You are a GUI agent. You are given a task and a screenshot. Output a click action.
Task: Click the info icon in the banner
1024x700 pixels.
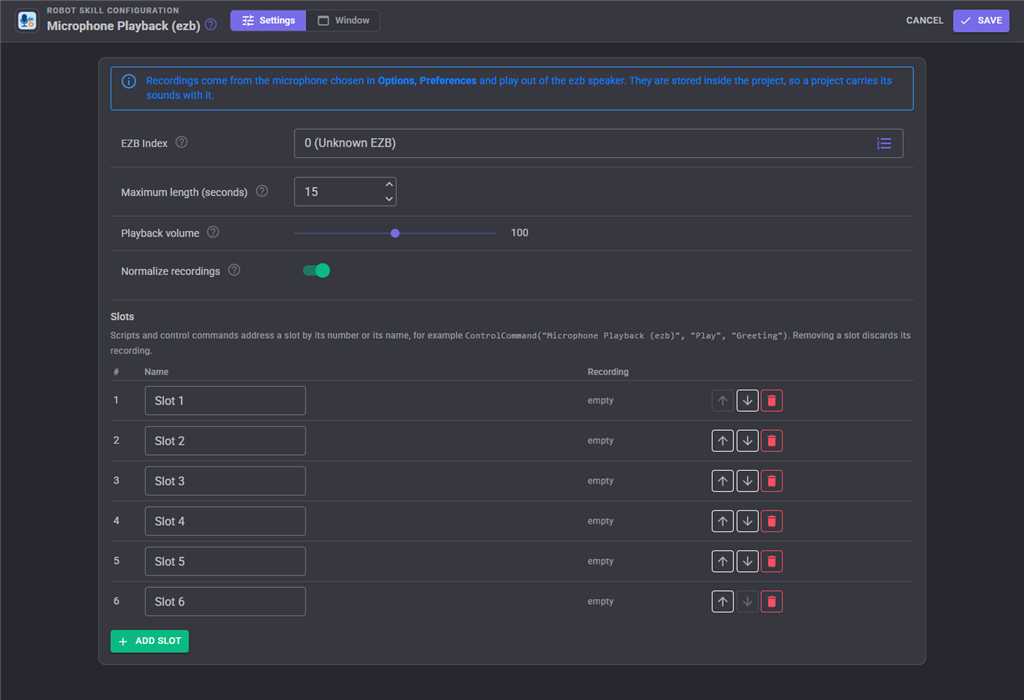(x=129, y=81)
